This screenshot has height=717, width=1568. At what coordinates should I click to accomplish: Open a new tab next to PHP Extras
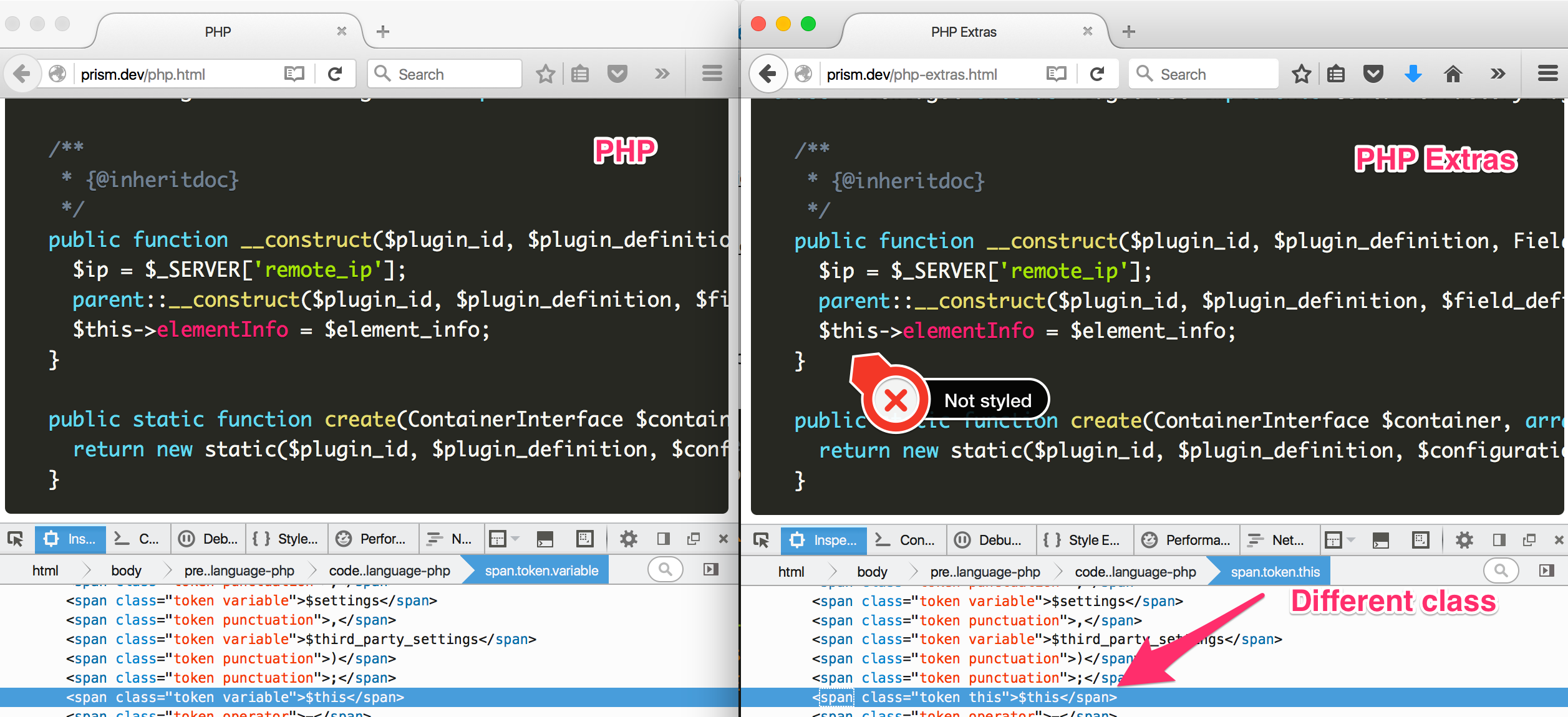point(1128,32)
